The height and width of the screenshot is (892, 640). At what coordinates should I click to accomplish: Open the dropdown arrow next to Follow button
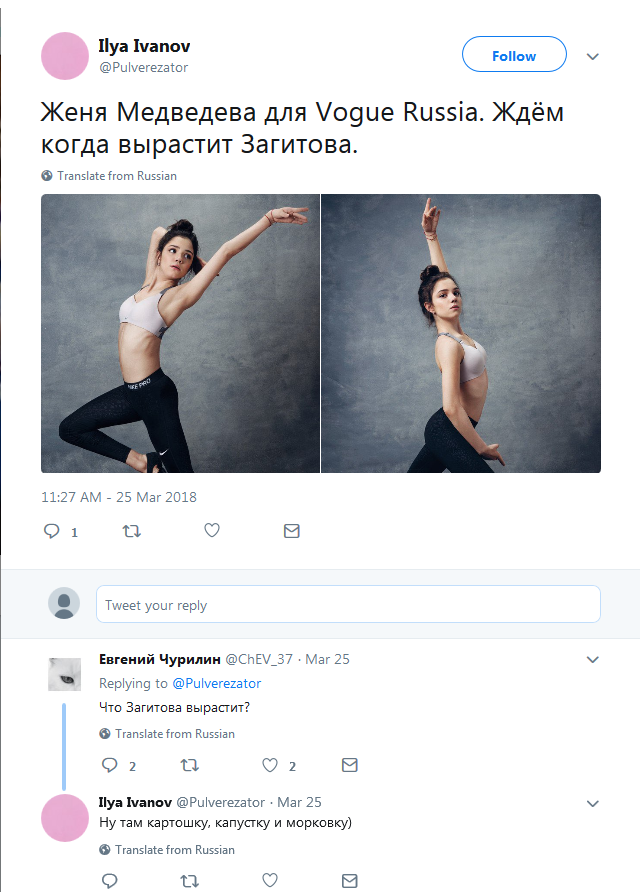593,56
